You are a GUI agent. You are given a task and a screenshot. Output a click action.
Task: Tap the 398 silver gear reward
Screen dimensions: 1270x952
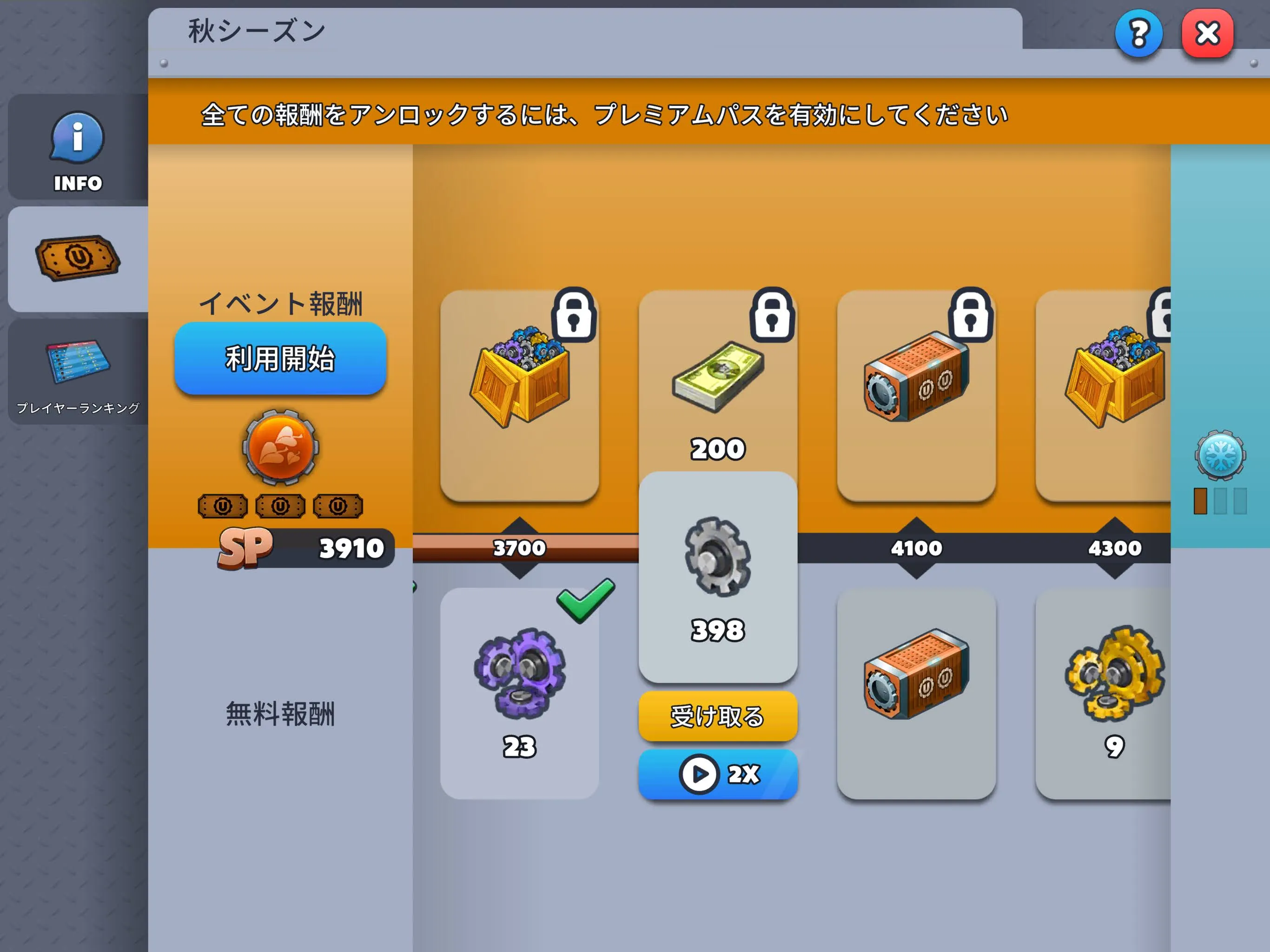(718, 577)
